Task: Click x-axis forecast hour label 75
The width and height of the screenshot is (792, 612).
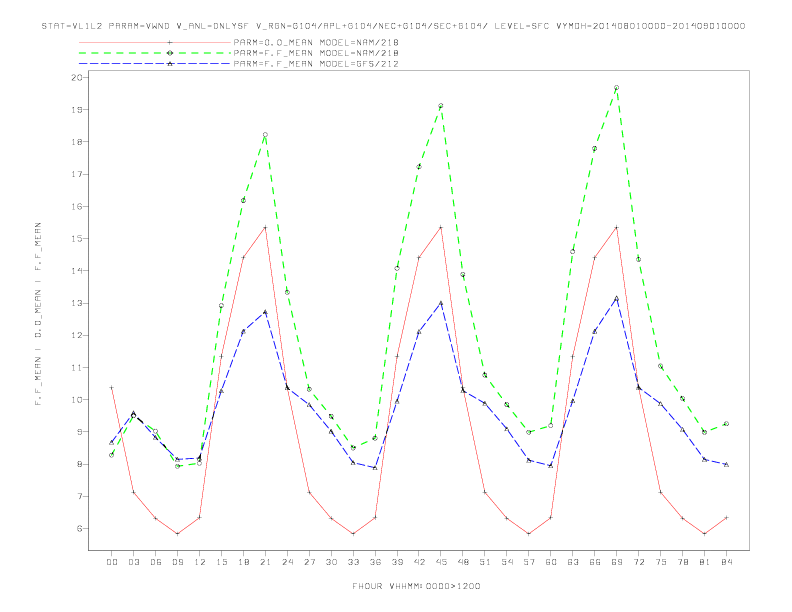Action: [661, 562]
